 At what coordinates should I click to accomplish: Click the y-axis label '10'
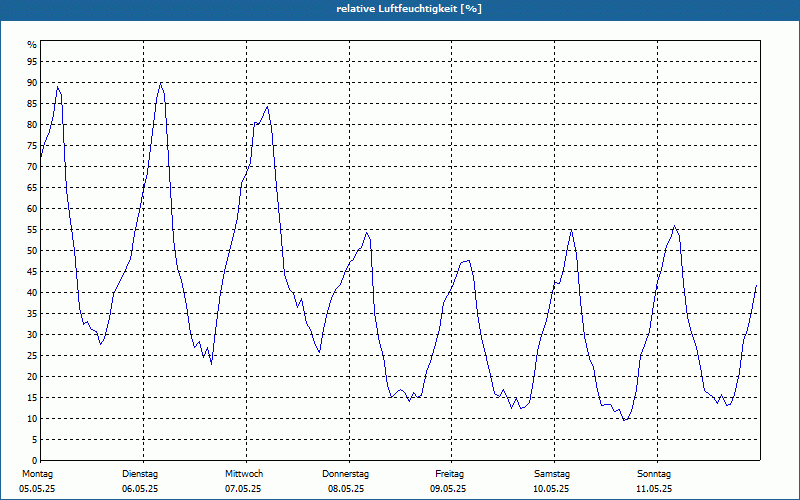(32, 418)
